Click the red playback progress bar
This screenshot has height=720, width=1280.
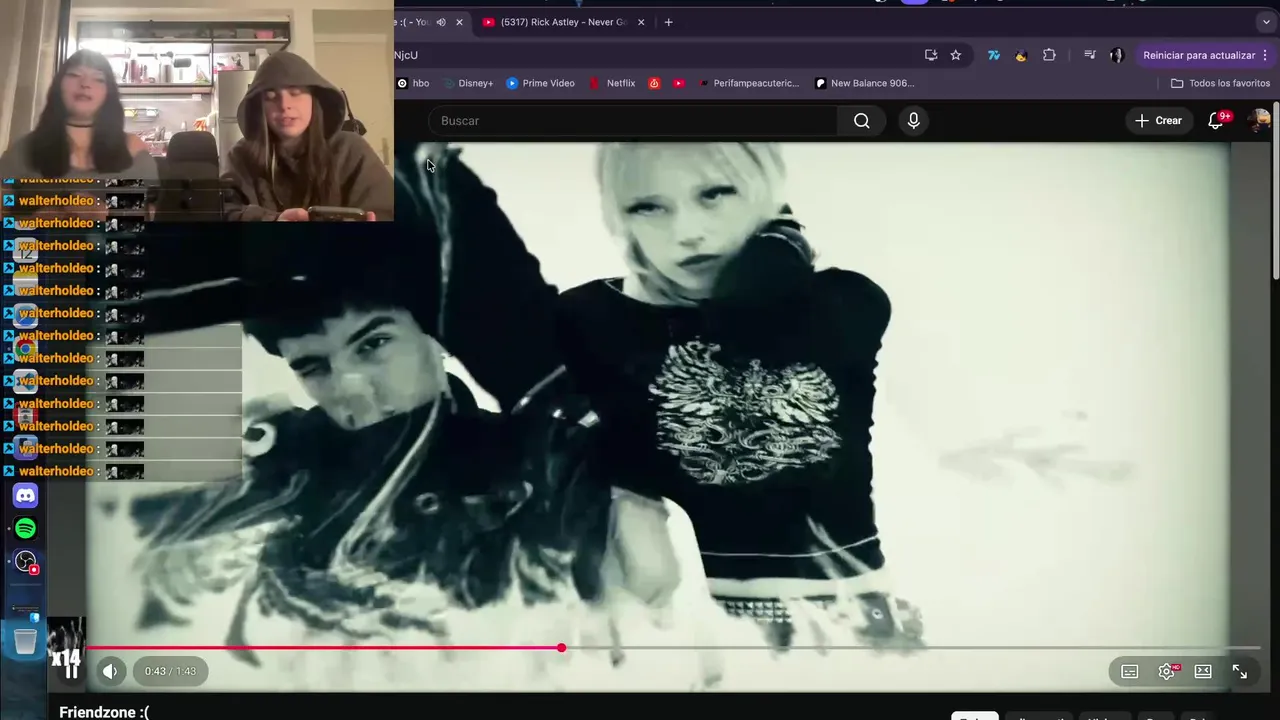coord(324,648)
